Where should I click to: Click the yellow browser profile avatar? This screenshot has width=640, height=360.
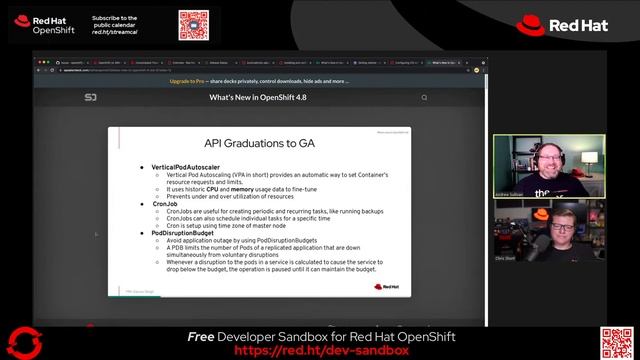click(x=476, y=70)
